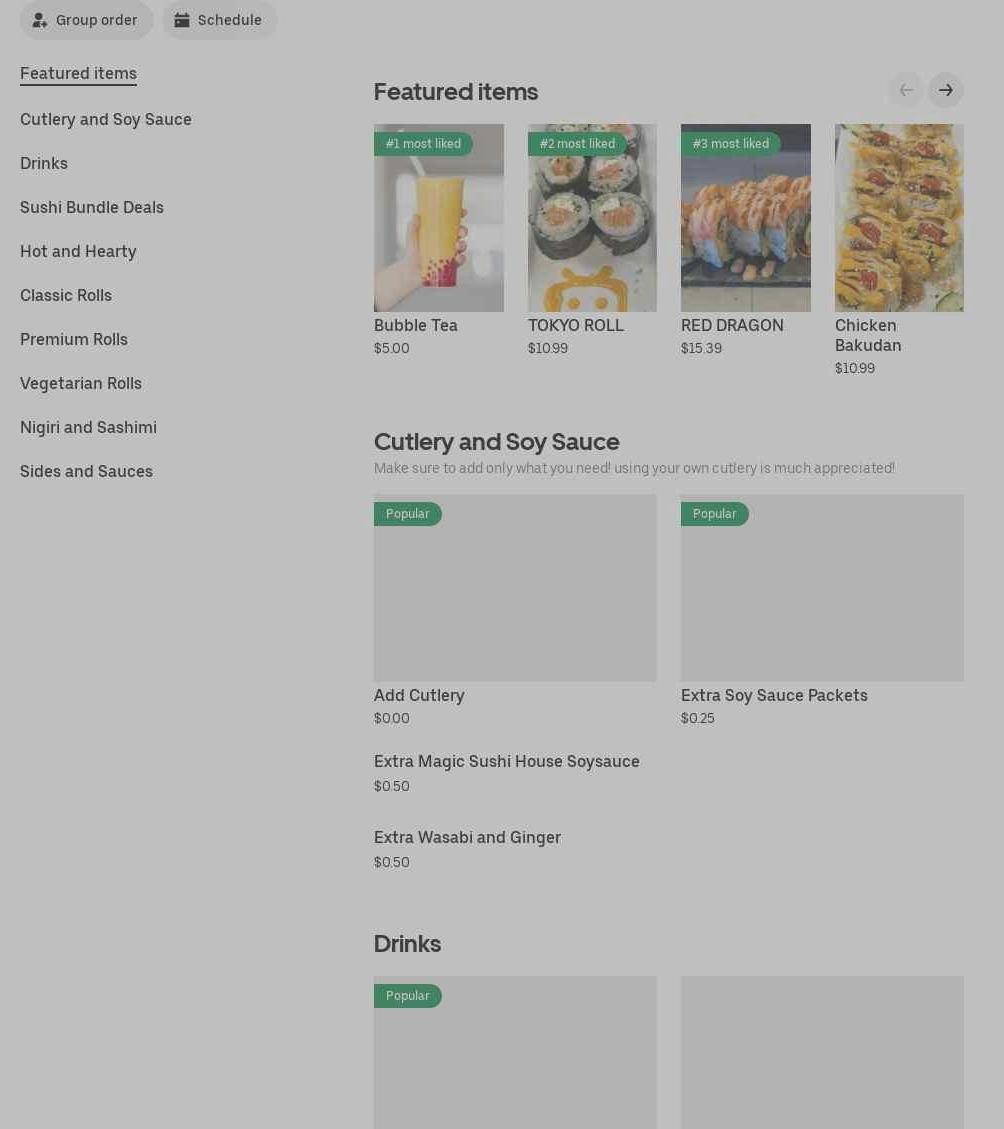
Task: Open Sushi Bundle Deals category
Action: click(x=91, y=207)
